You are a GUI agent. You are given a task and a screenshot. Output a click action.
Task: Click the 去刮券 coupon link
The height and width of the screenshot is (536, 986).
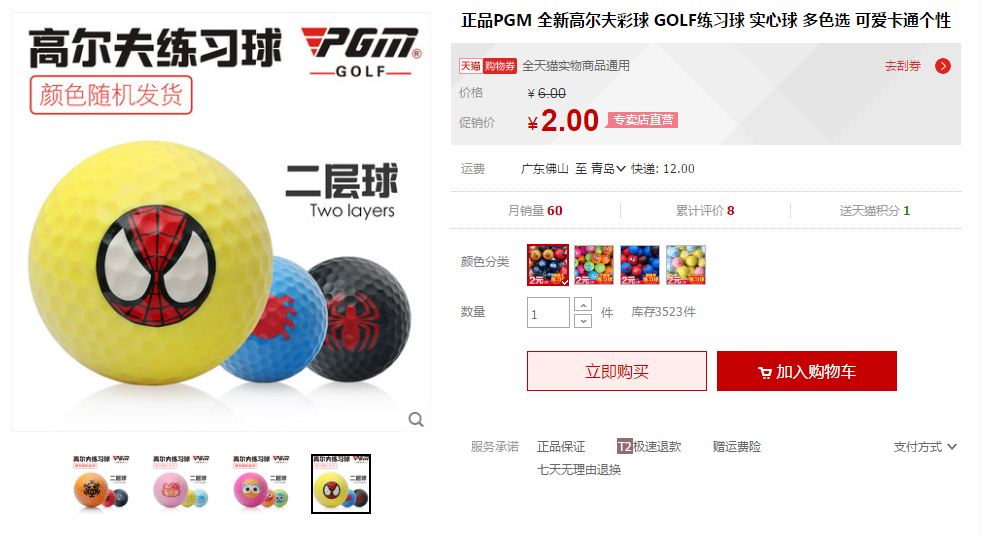[903, 66]
